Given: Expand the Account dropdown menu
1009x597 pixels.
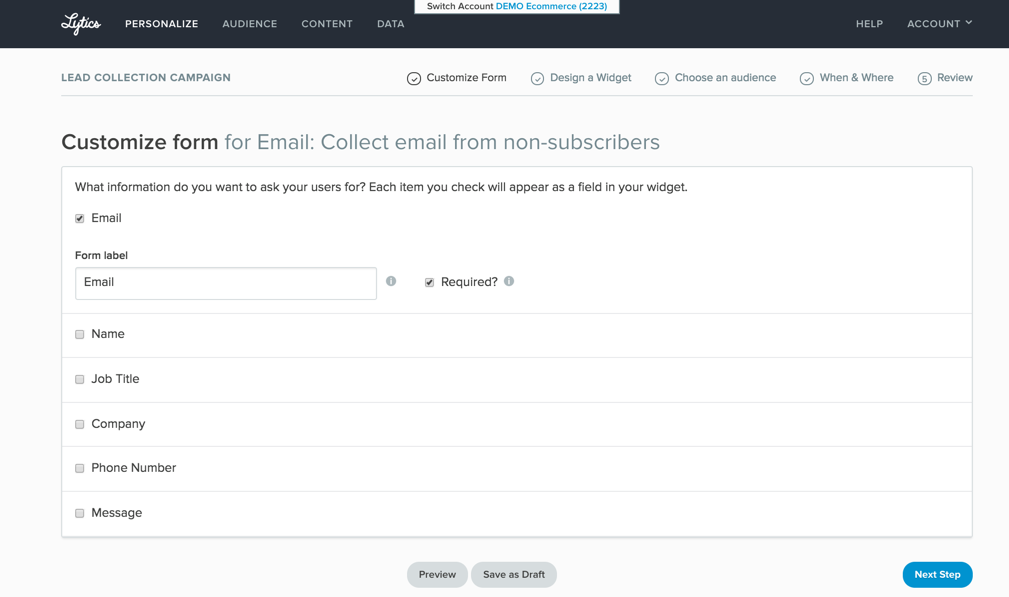Looking at the screenshot, I should pyautogui.click(x=940, y=24).
